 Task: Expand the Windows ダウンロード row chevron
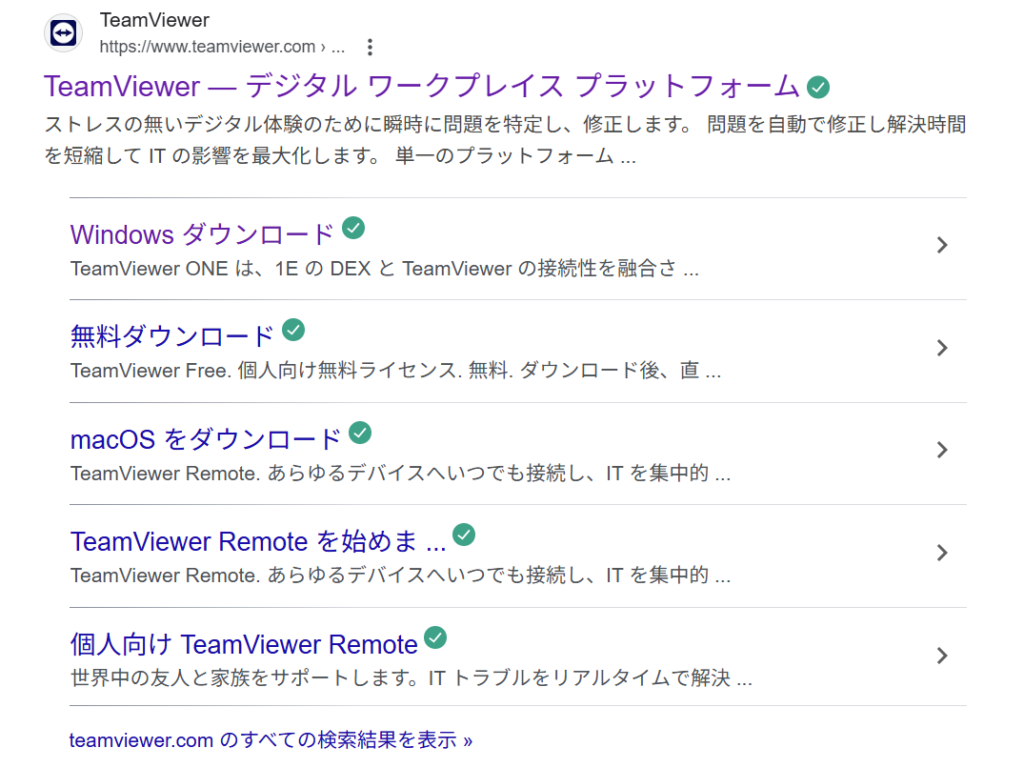pos(941,246)
